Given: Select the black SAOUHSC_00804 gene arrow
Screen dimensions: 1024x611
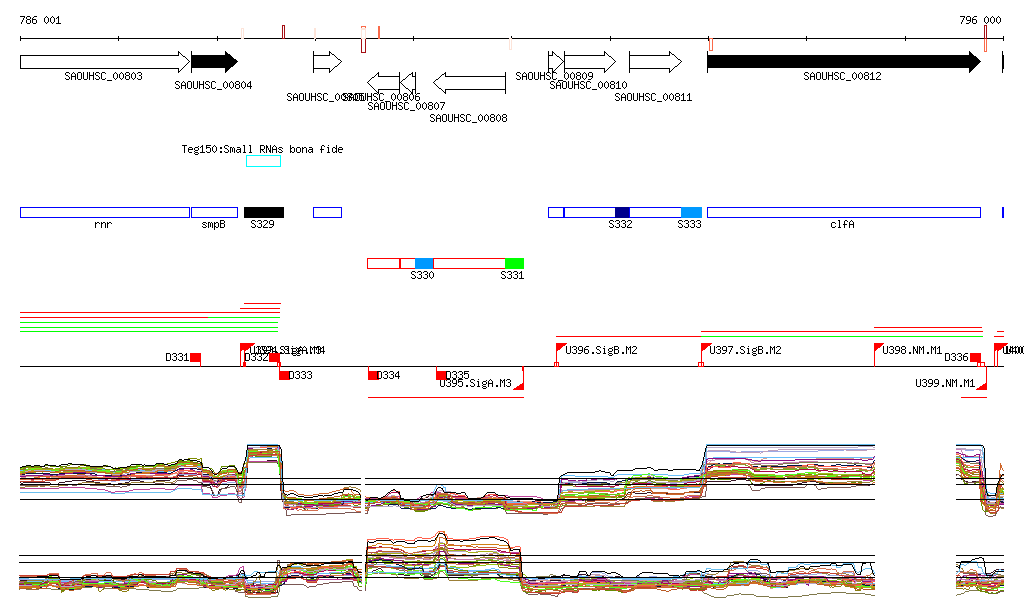Looking at the screenshot, I should [214, 62].
